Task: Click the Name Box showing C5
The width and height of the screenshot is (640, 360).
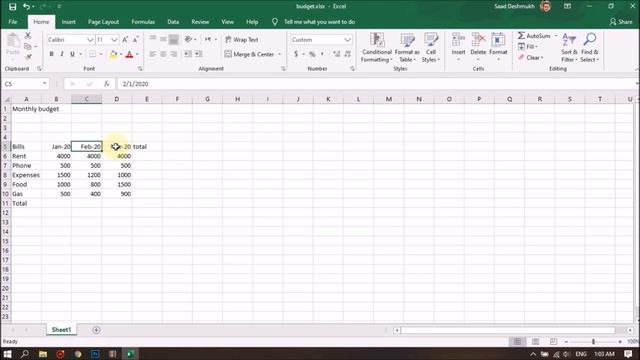Action: click(25, 84)
